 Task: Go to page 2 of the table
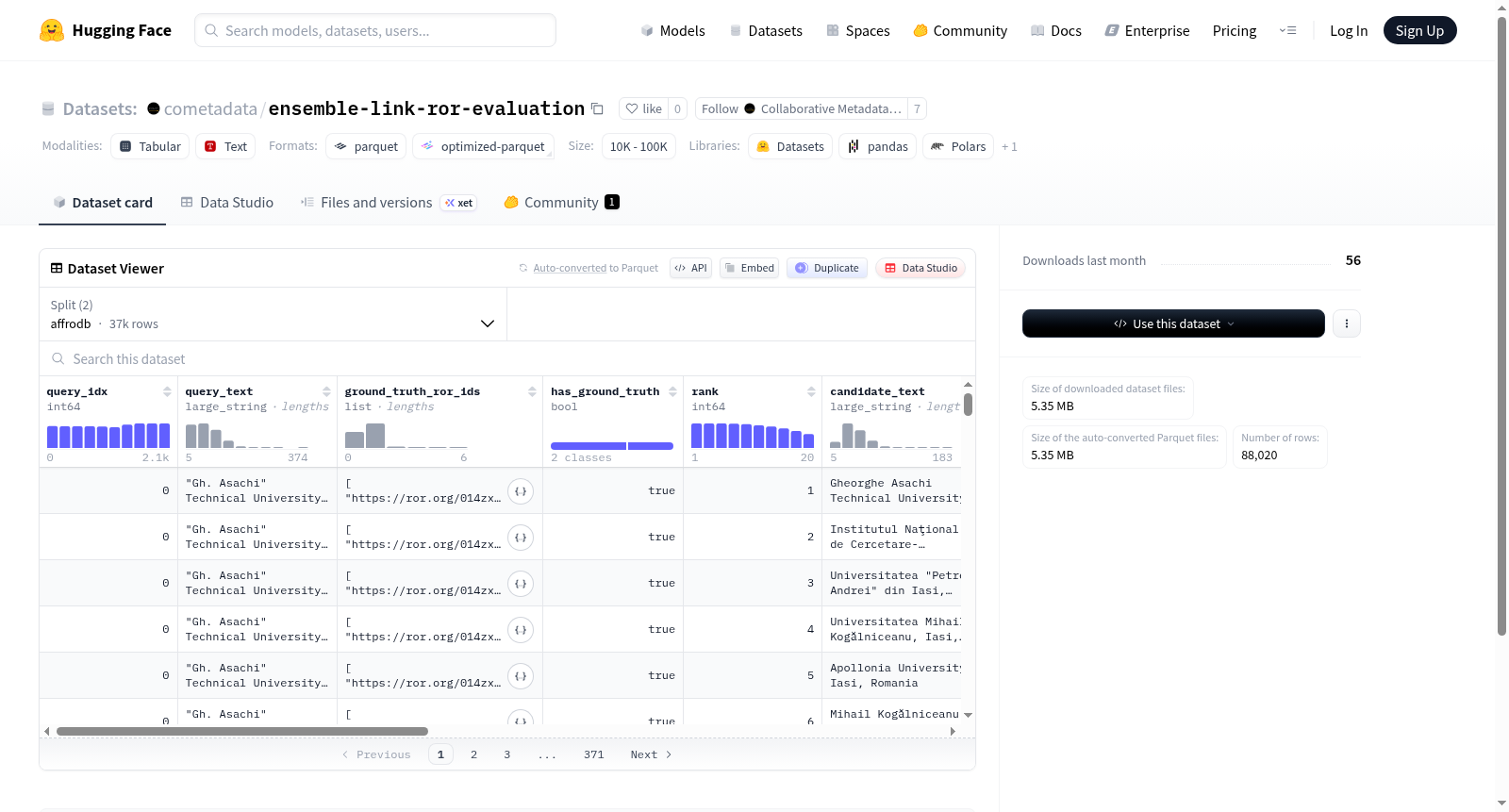(473, 754)
